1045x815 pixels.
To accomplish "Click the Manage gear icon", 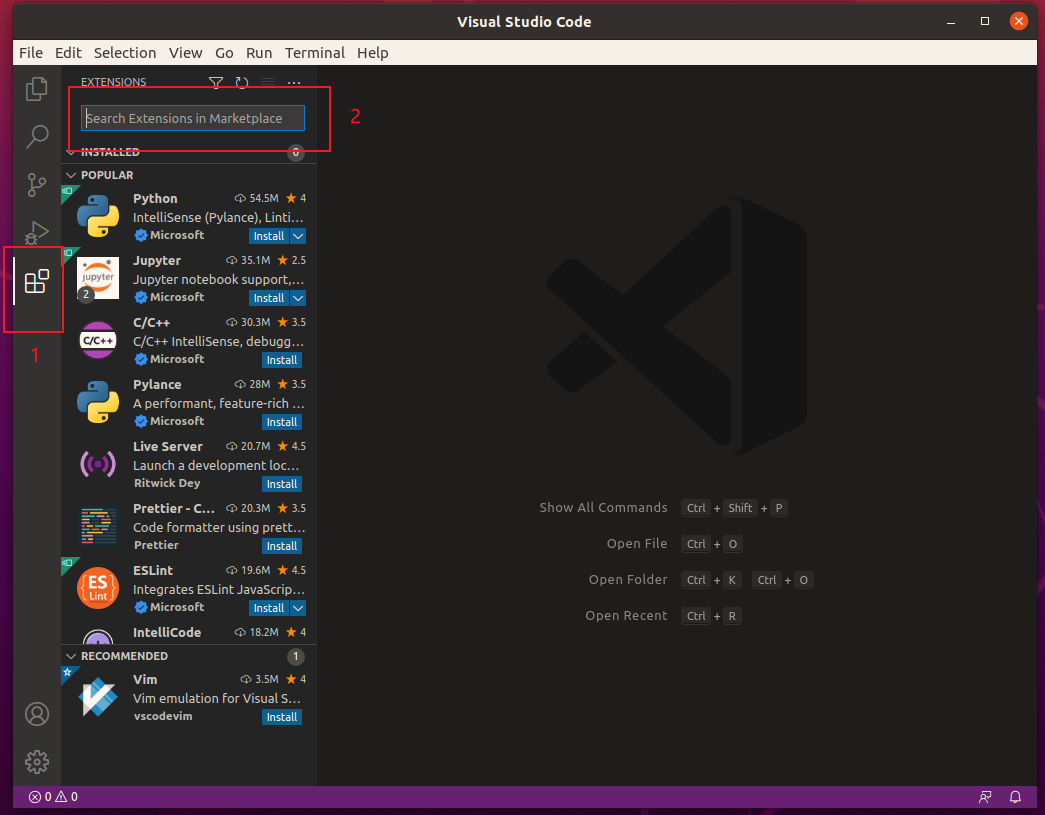I will [x=36, y=761].
